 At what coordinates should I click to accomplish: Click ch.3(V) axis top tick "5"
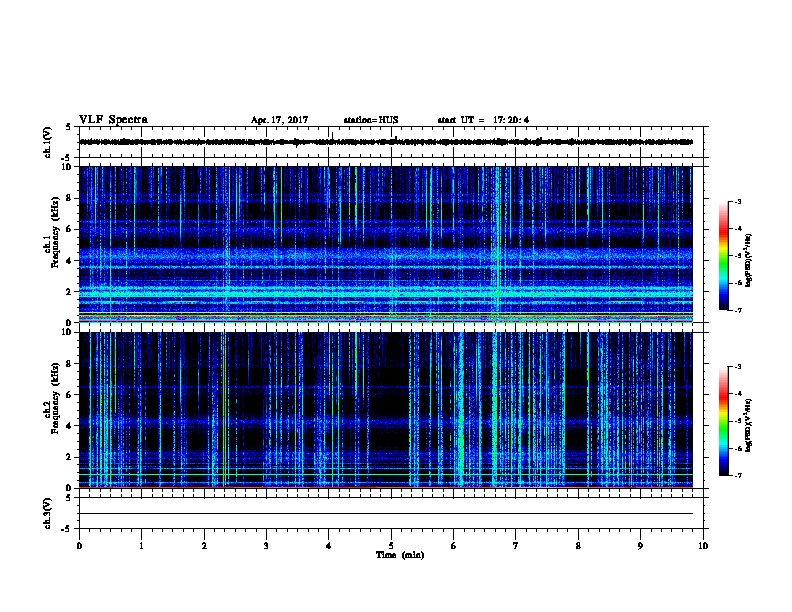(x=69, y=498)
